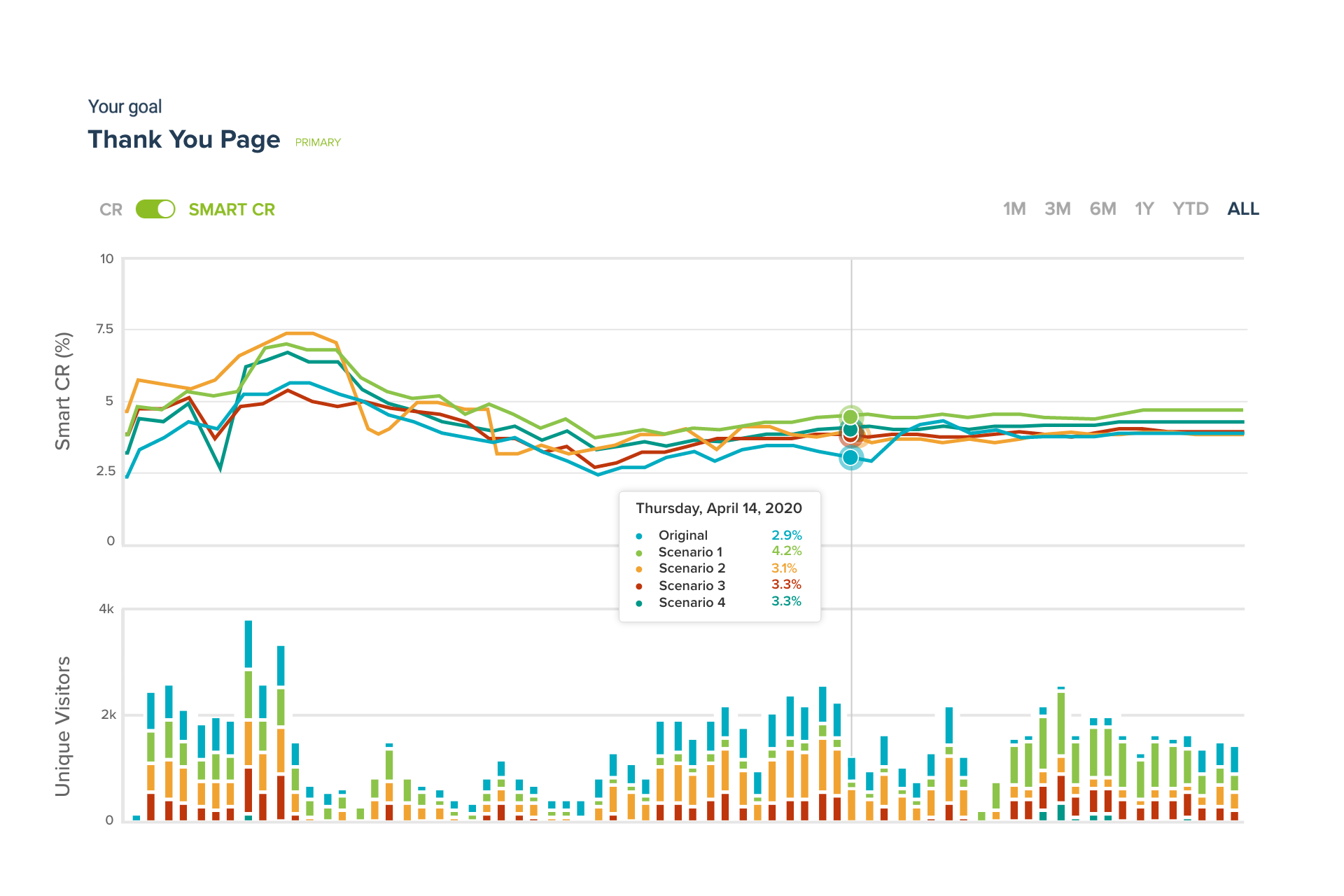Open the 1Y view of the chart
This screenshot has height=896, width=1344.
tap(1145, 209)
